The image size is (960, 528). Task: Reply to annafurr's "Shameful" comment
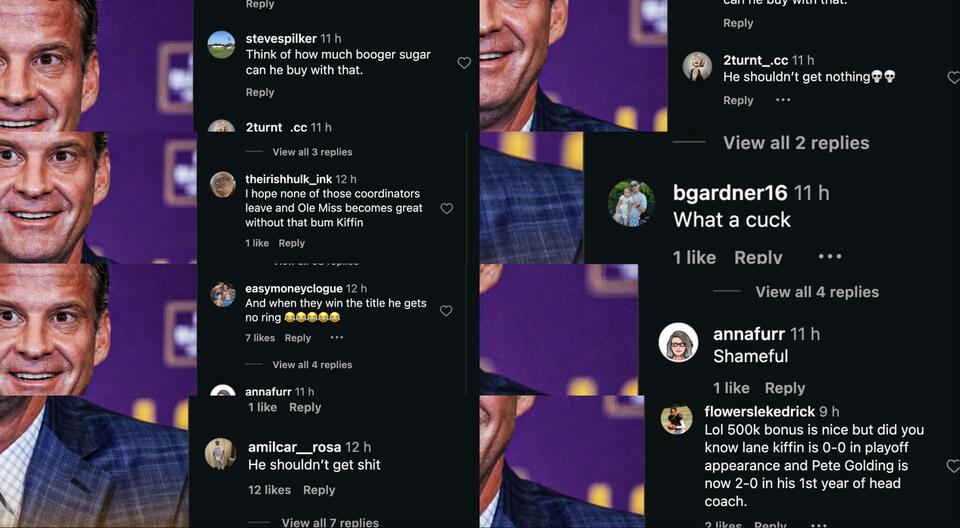click(785, 388)
